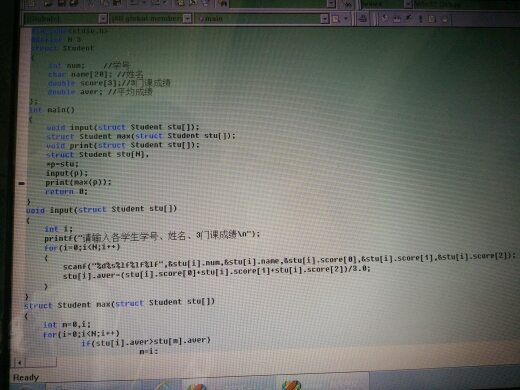Click the horizontal scrollbar left arrow

[19, 362]
